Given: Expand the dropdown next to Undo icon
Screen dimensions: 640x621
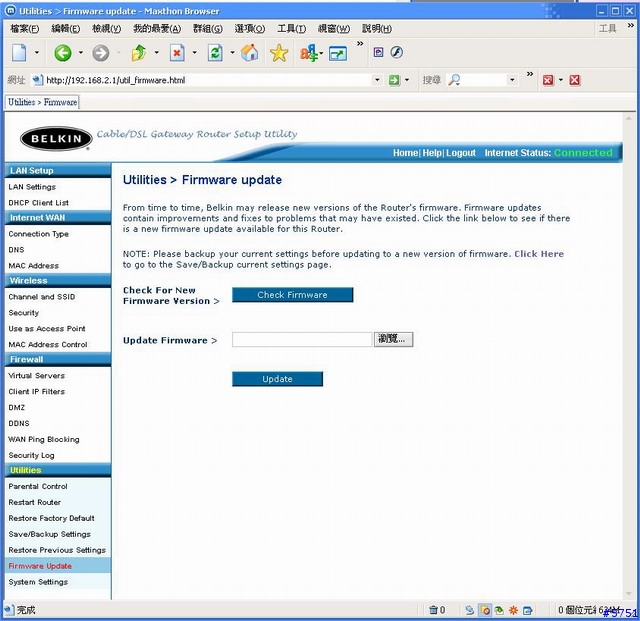Looking at the screenshot, I should pos(156,52).
